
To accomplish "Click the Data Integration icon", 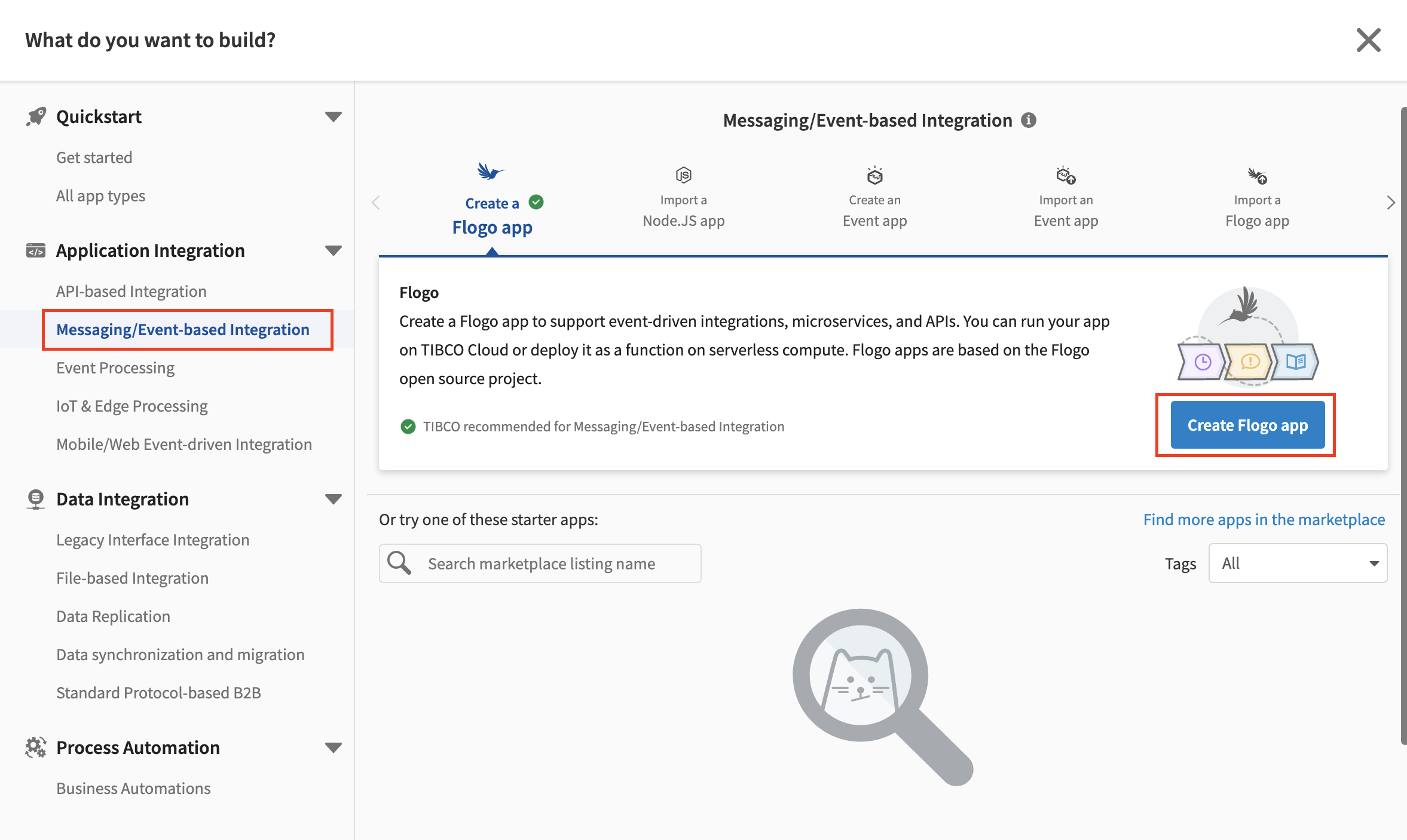I will (x=36, y=499).
